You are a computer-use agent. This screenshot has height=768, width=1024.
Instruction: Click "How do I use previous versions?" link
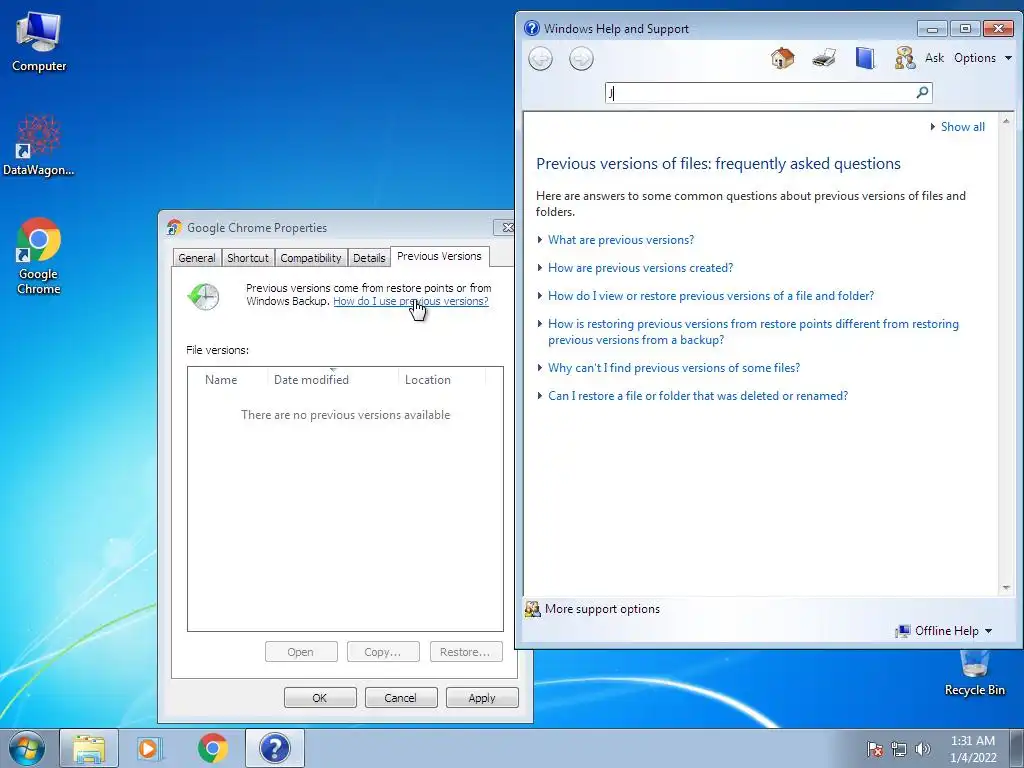tap(411, 301)
